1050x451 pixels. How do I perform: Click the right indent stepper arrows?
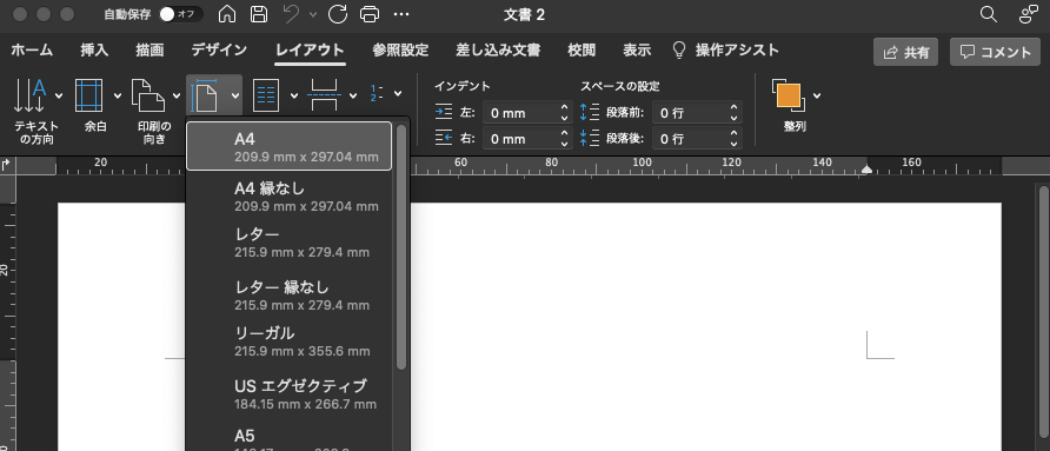[x=565, y=139]
